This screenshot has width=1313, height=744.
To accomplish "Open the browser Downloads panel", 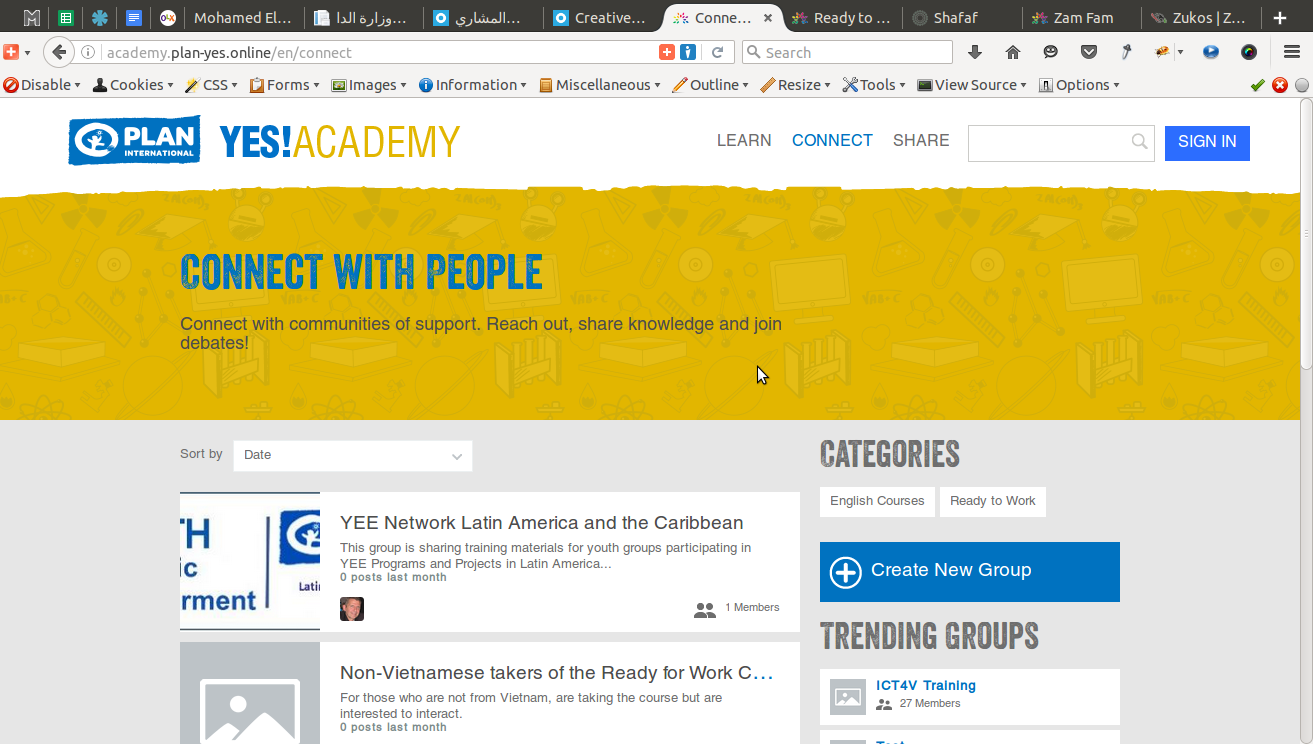I will tap(975, 52).
